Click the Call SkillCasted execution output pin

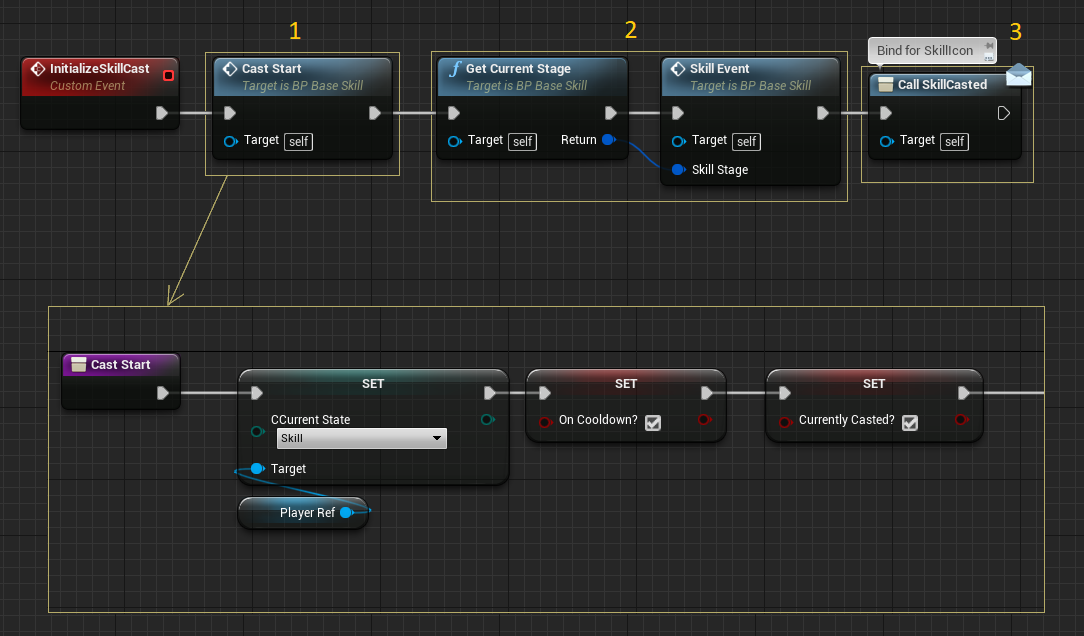[1004, 113]
